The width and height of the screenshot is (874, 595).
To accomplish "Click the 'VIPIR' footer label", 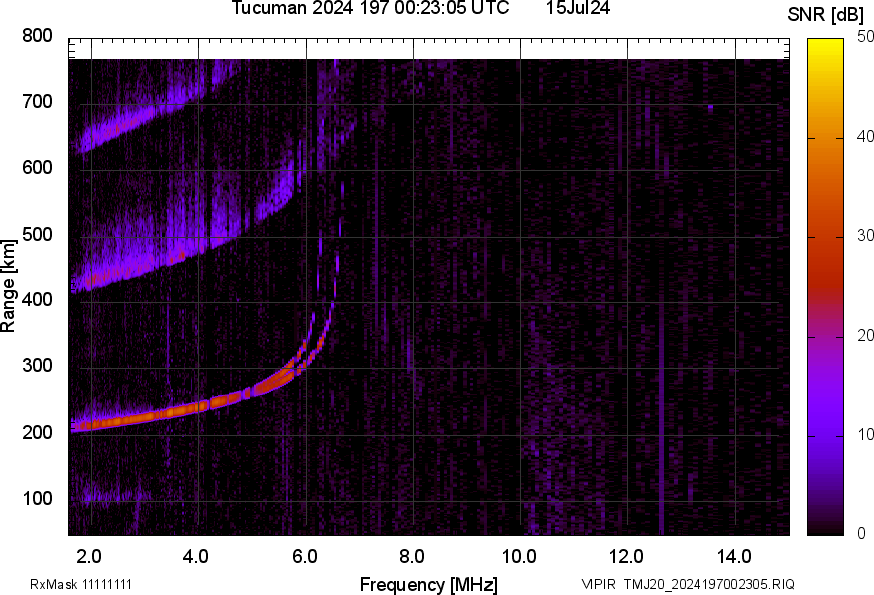I will pyautogui.click(x=599, y=585).
